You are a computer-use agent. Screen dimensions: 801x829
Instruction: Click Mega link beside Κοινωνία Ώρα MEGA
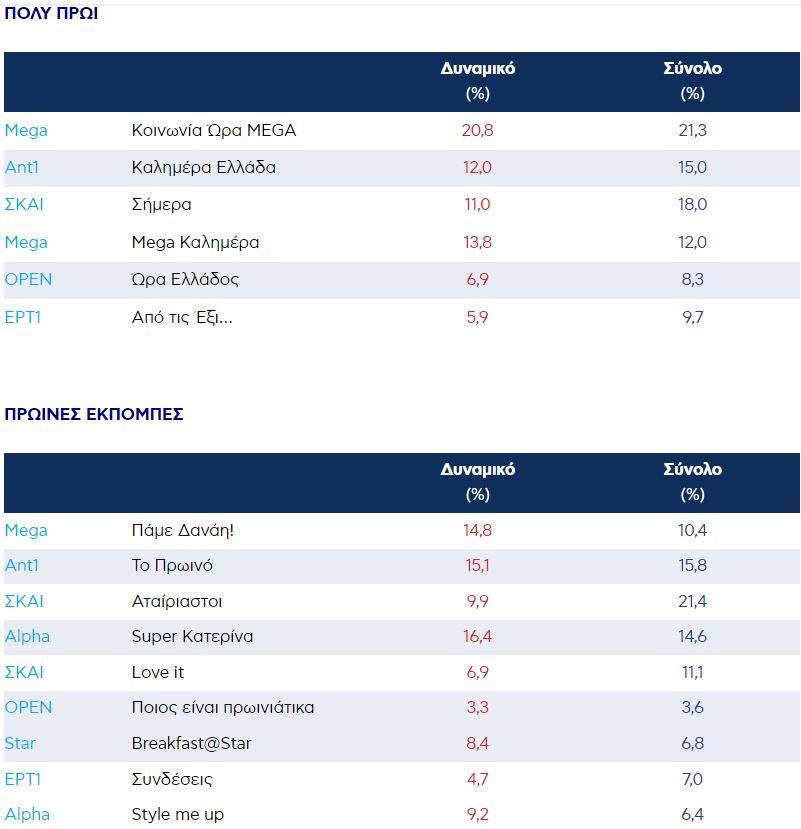[x=26, y=130]
